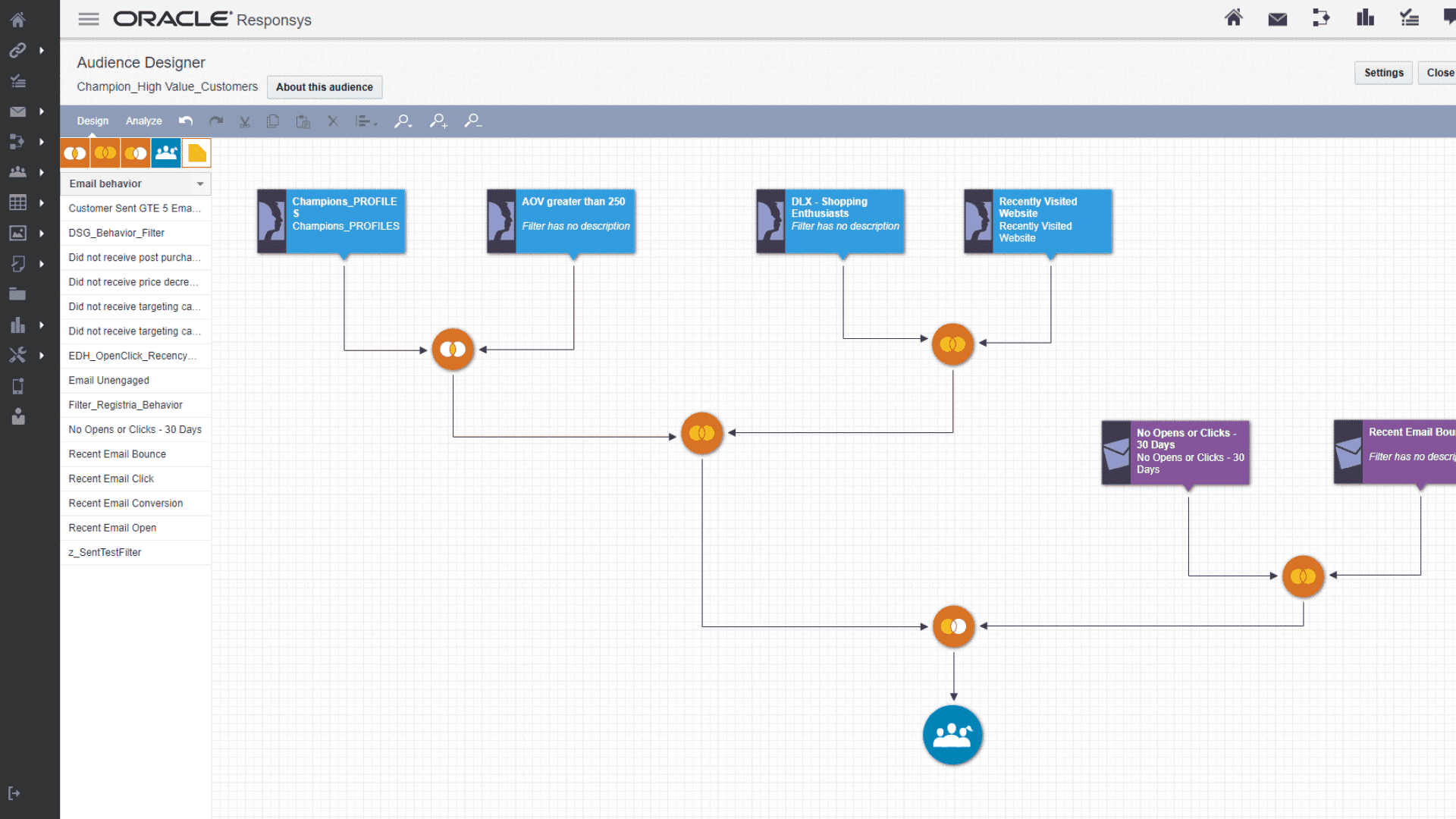Screen dimensions: 1456x819
Task: Select the exclude Venn shape tool
Action: 135,152
